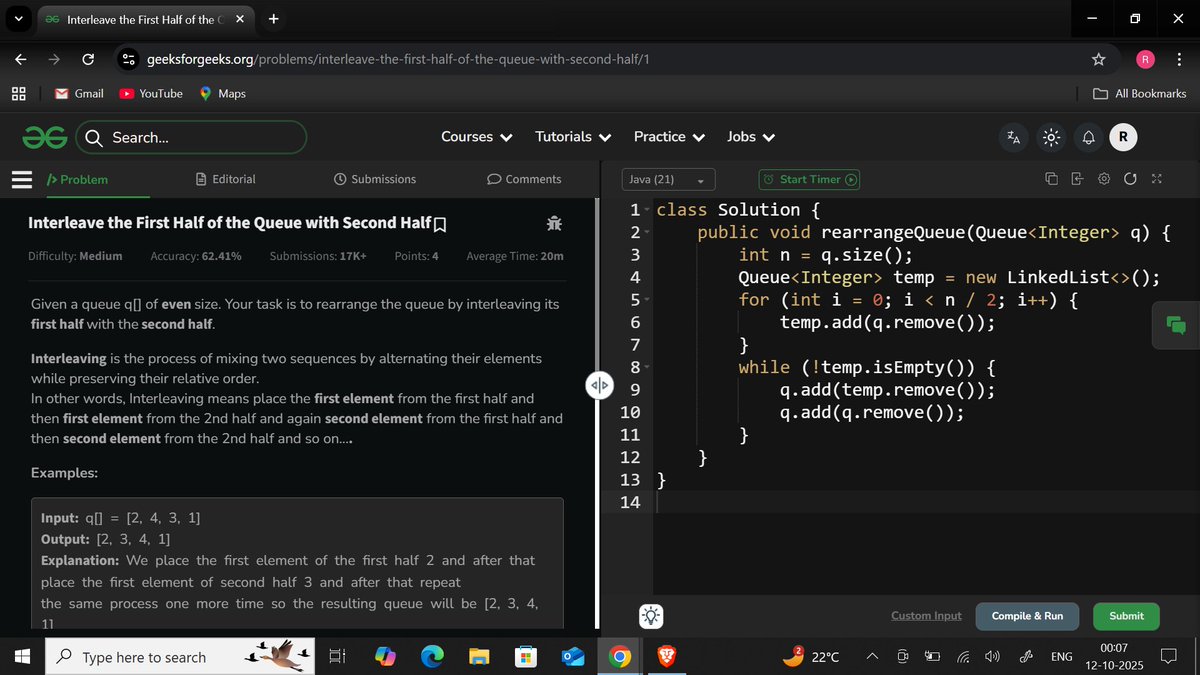Screen dimensions: 1200x675
Task: Launch Microsoft Edge from the taskbar
Action: coord(432,657)
